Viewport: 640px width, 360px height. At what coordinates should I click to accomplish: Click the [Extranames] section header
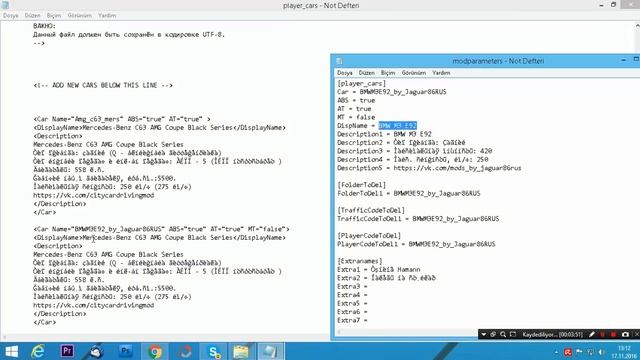coord(360,261)
